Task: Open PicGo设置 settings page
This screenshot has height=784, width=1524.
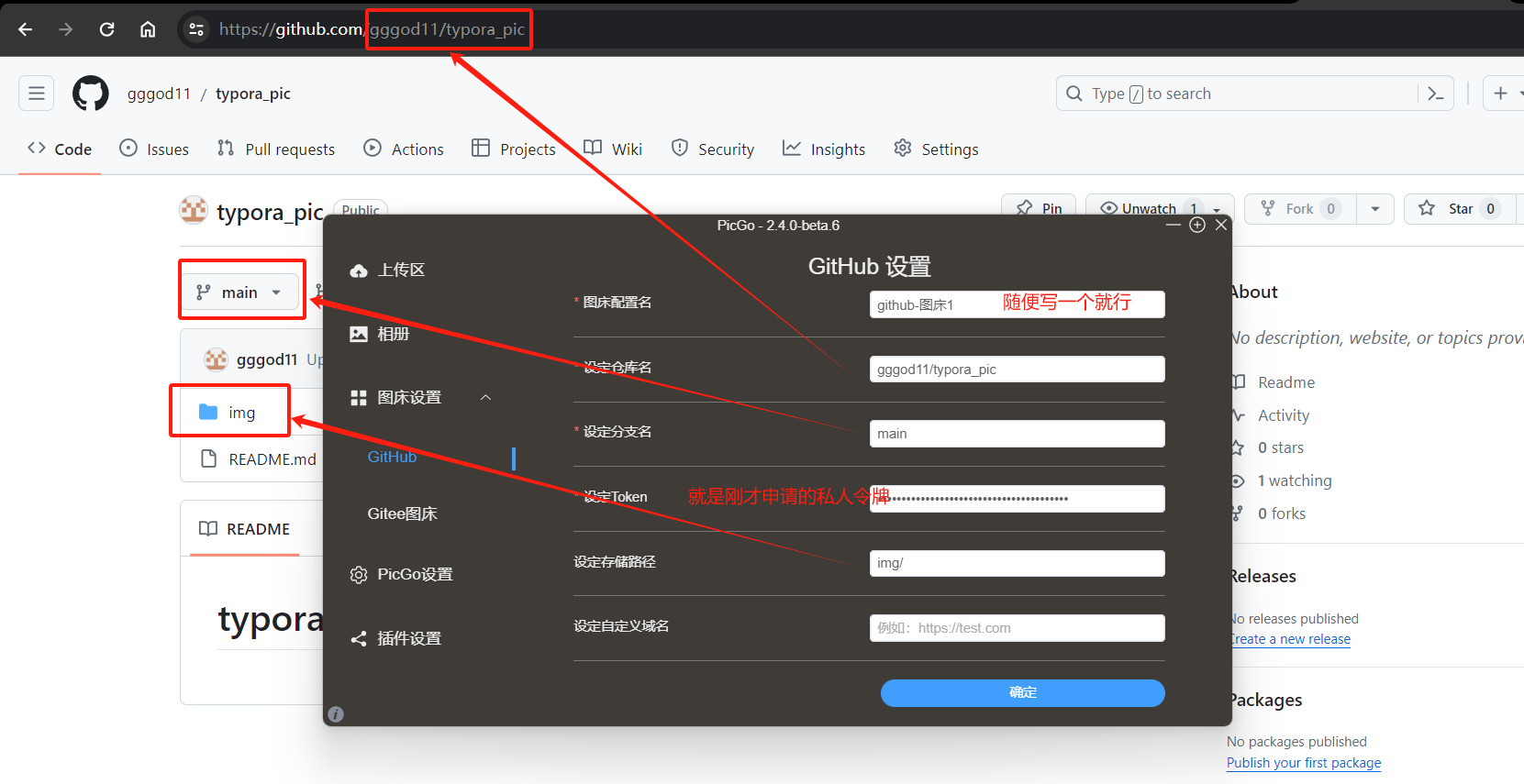Action: (403, 574)
